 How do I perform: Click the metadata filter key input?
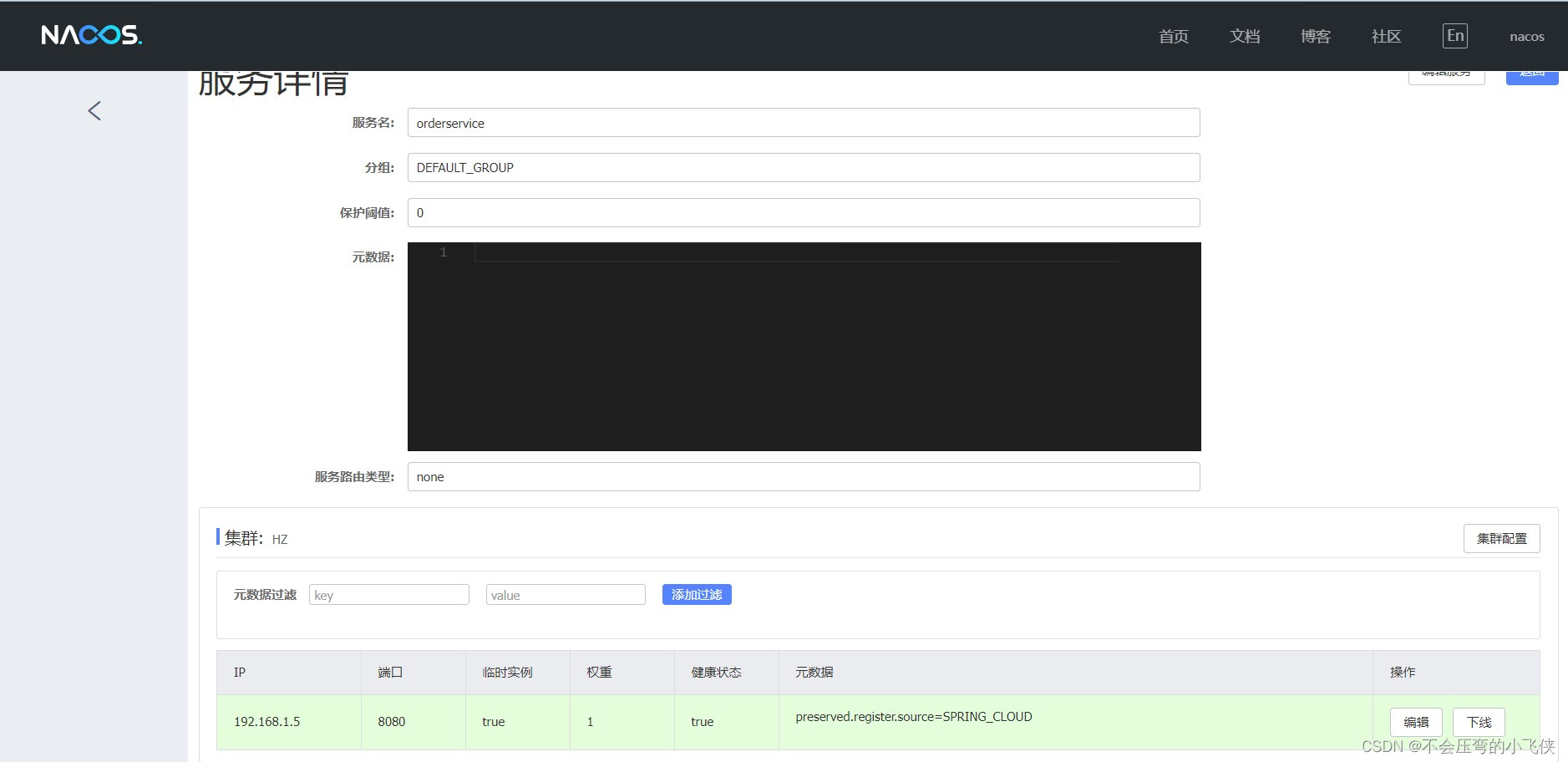coord(389,595)
